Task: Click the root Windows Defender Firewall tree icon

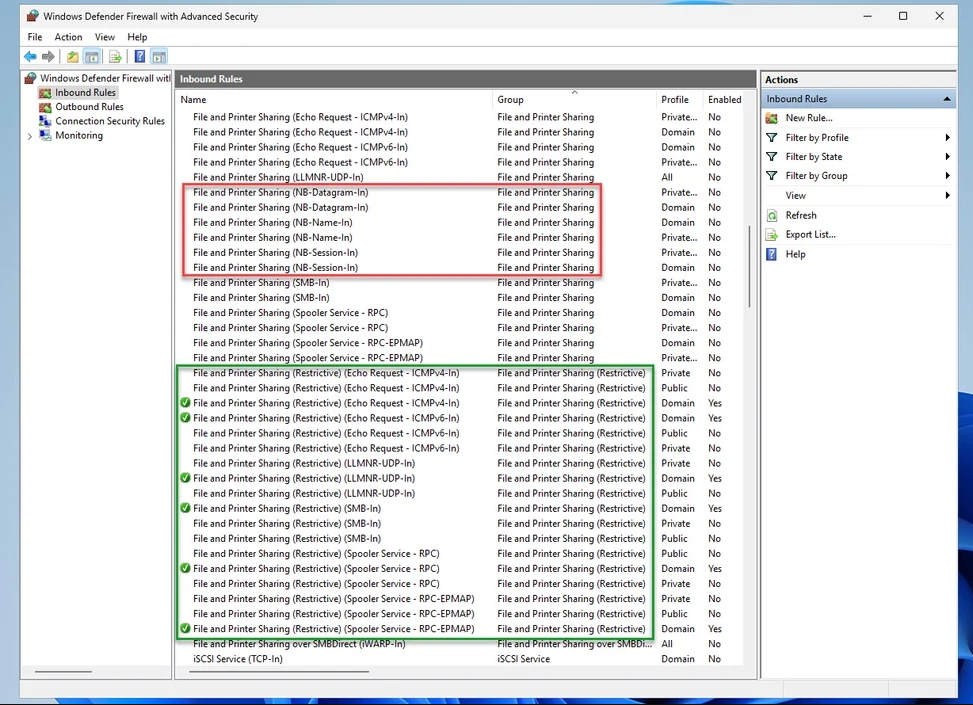Action: point(30,78)
